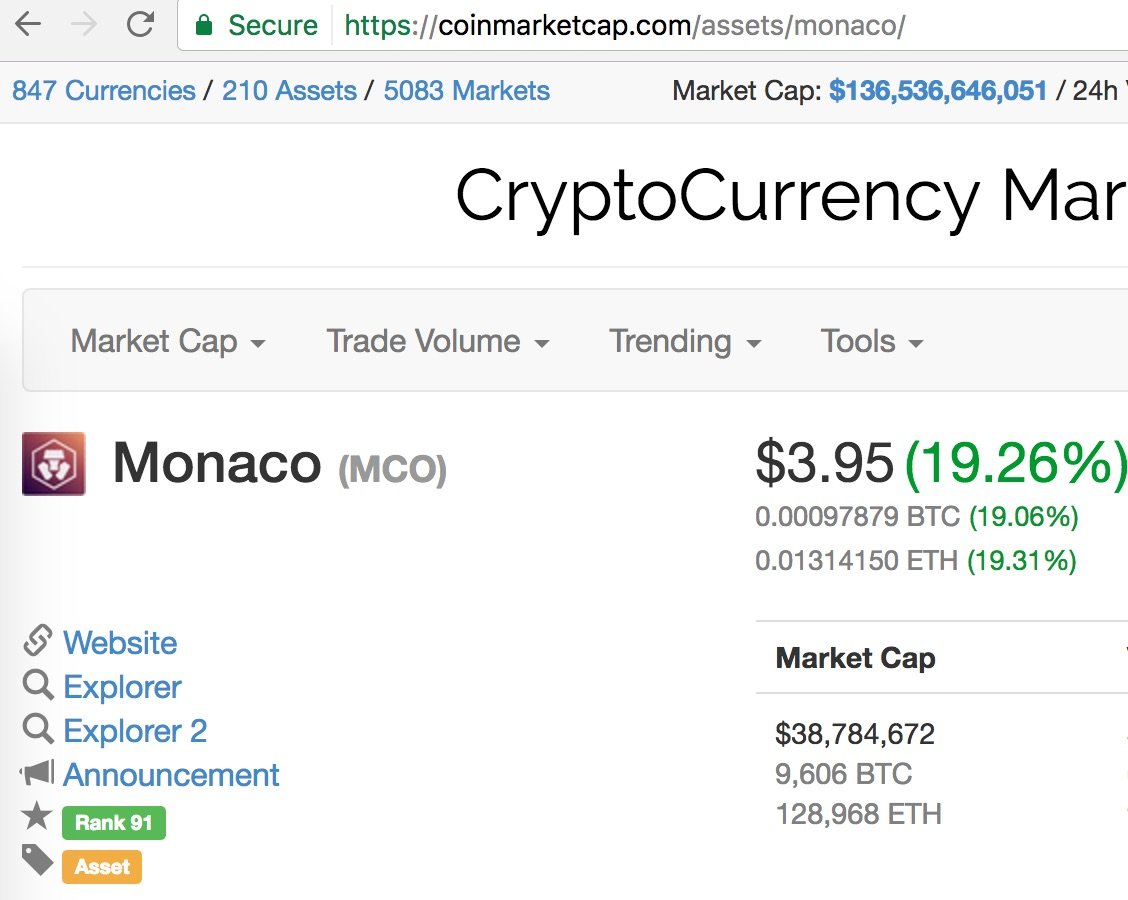Click the star icon next to Rank 91
Screen dimensions: 1128x900
point(37,817)
